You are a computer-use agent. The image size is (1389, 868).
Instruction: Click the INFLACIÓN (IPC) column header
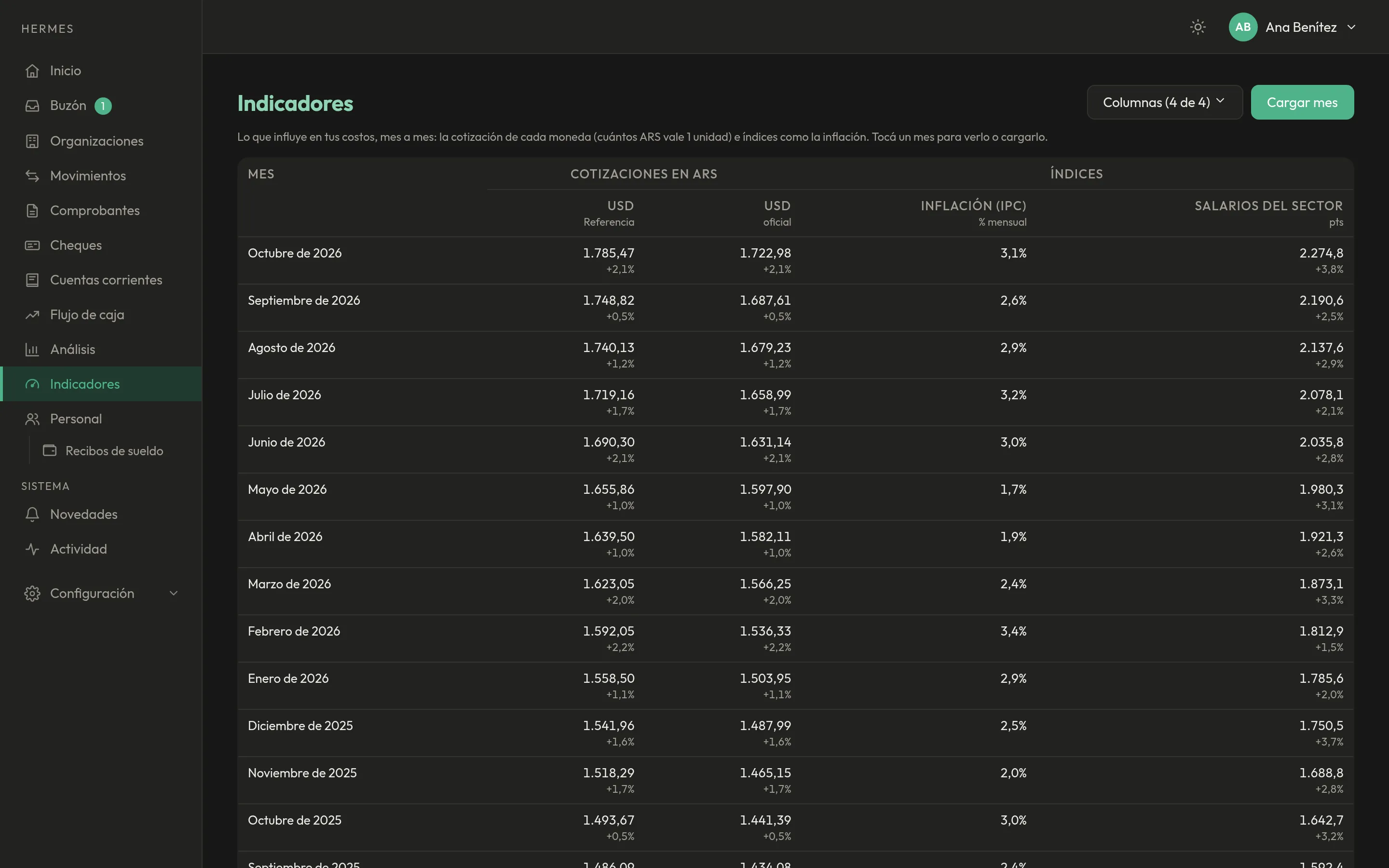(973, 206)
